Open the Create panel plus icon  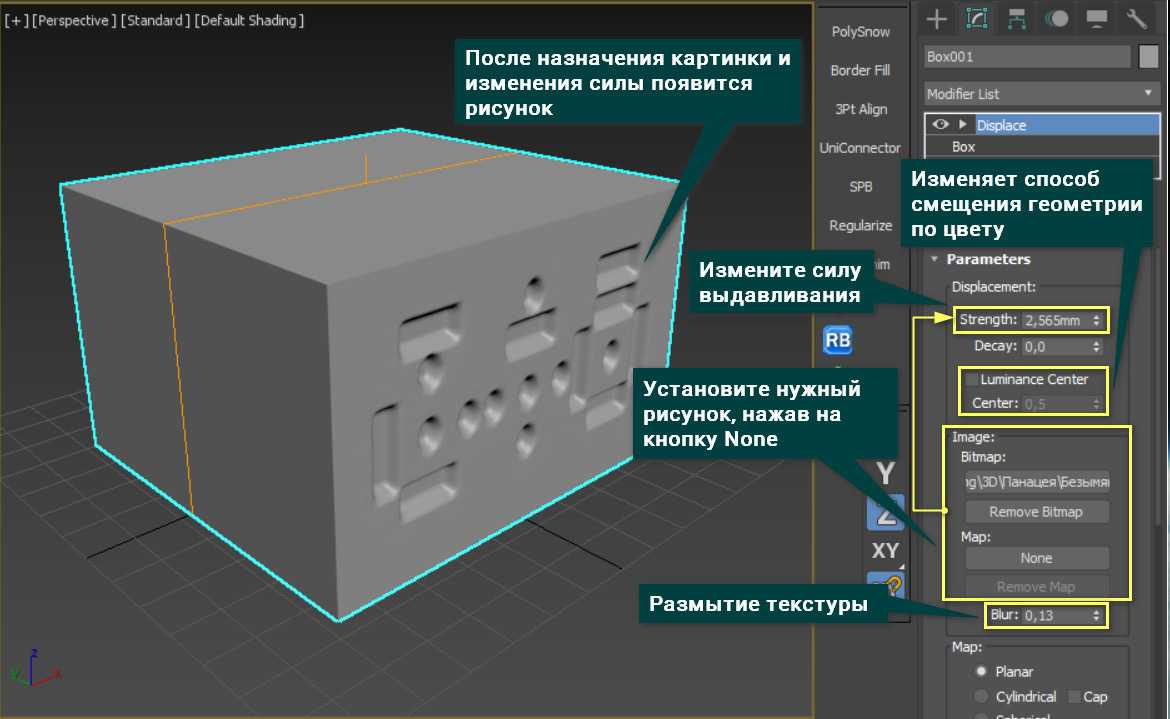pos(936,19)
